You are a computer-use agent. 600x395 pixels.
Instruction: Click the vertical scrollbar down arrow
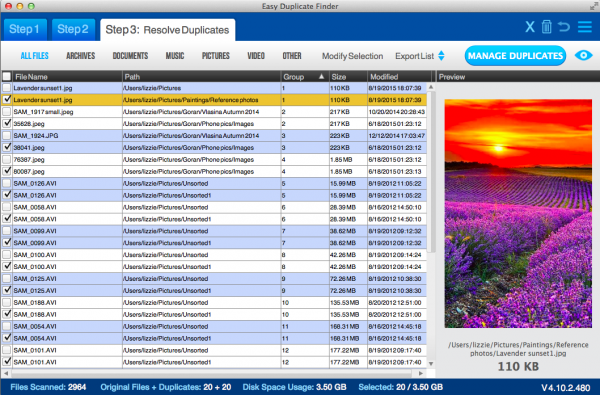pos(431,363)
